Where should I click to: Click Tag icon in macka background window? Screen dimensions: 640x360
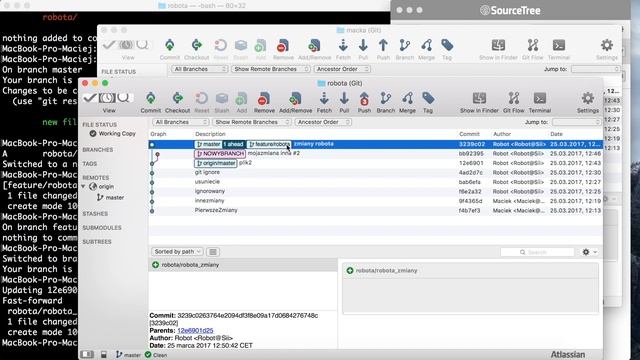coord(447,45)
